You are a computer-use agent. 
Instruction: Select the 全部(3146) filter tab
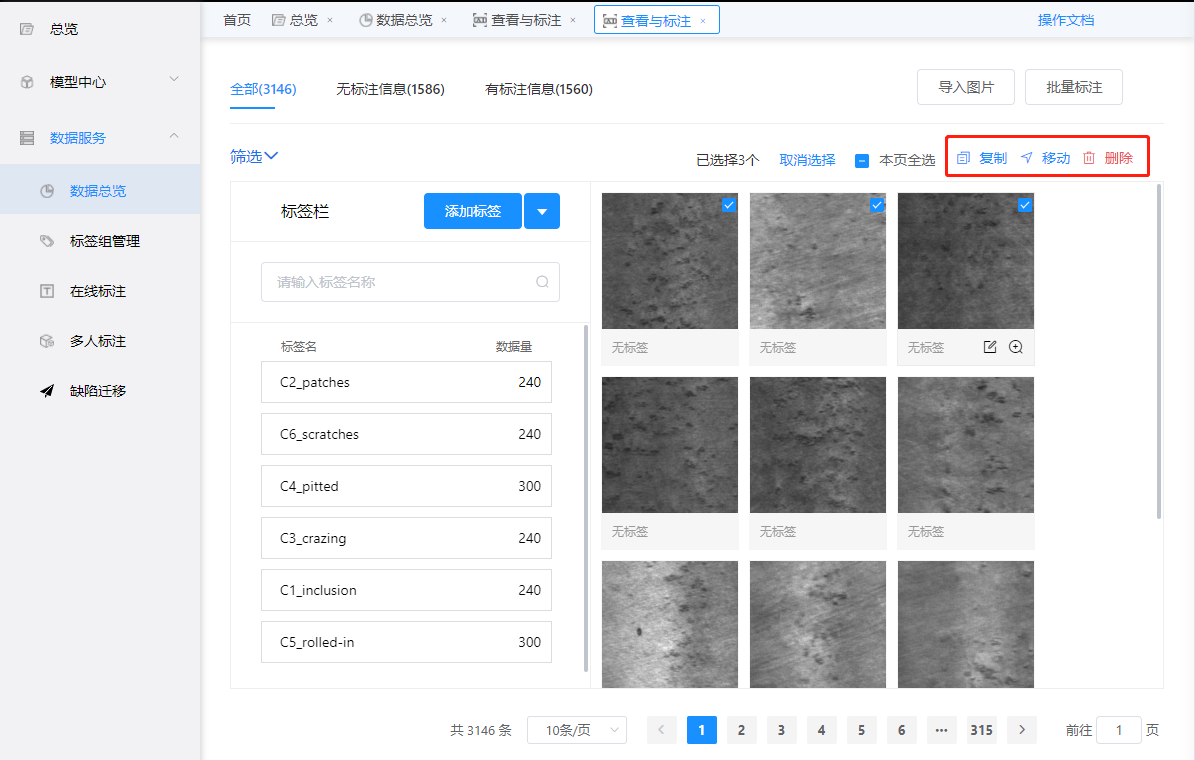(263, 89)
